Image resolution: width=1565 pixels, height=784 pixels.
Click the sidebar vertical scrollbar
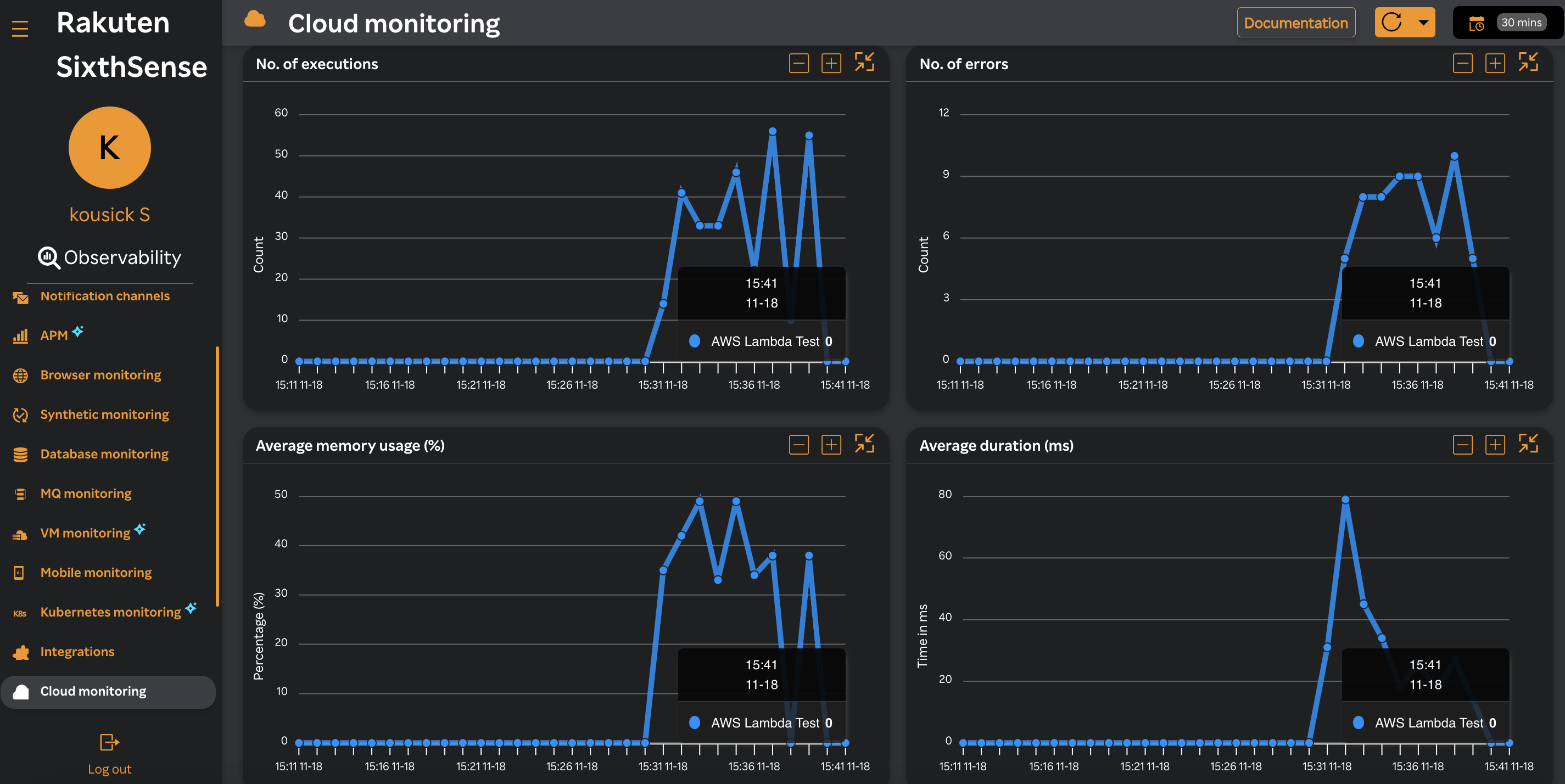[217, 475]
